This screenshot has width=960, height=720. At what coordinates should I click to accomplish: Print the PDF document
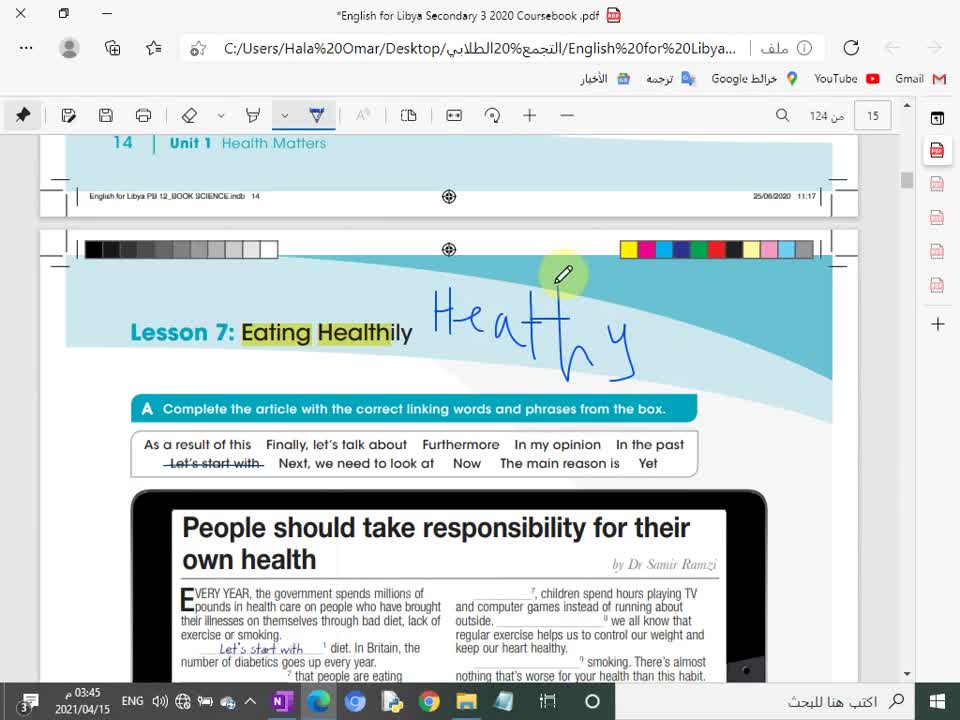click(143, 115)
